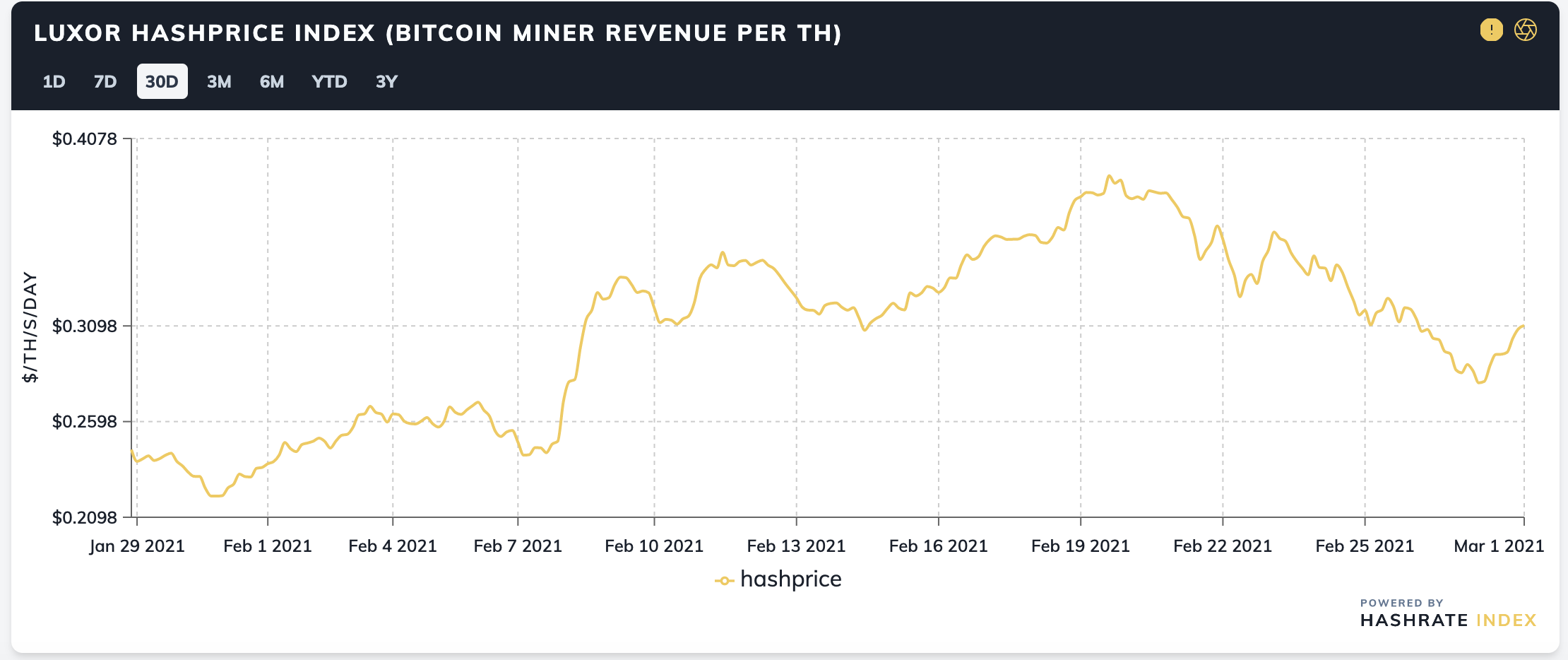Click the Mar 1 2021 axis label
Image resolution: width=1568 pixels, height=660 pixels.
point(1499,546)
